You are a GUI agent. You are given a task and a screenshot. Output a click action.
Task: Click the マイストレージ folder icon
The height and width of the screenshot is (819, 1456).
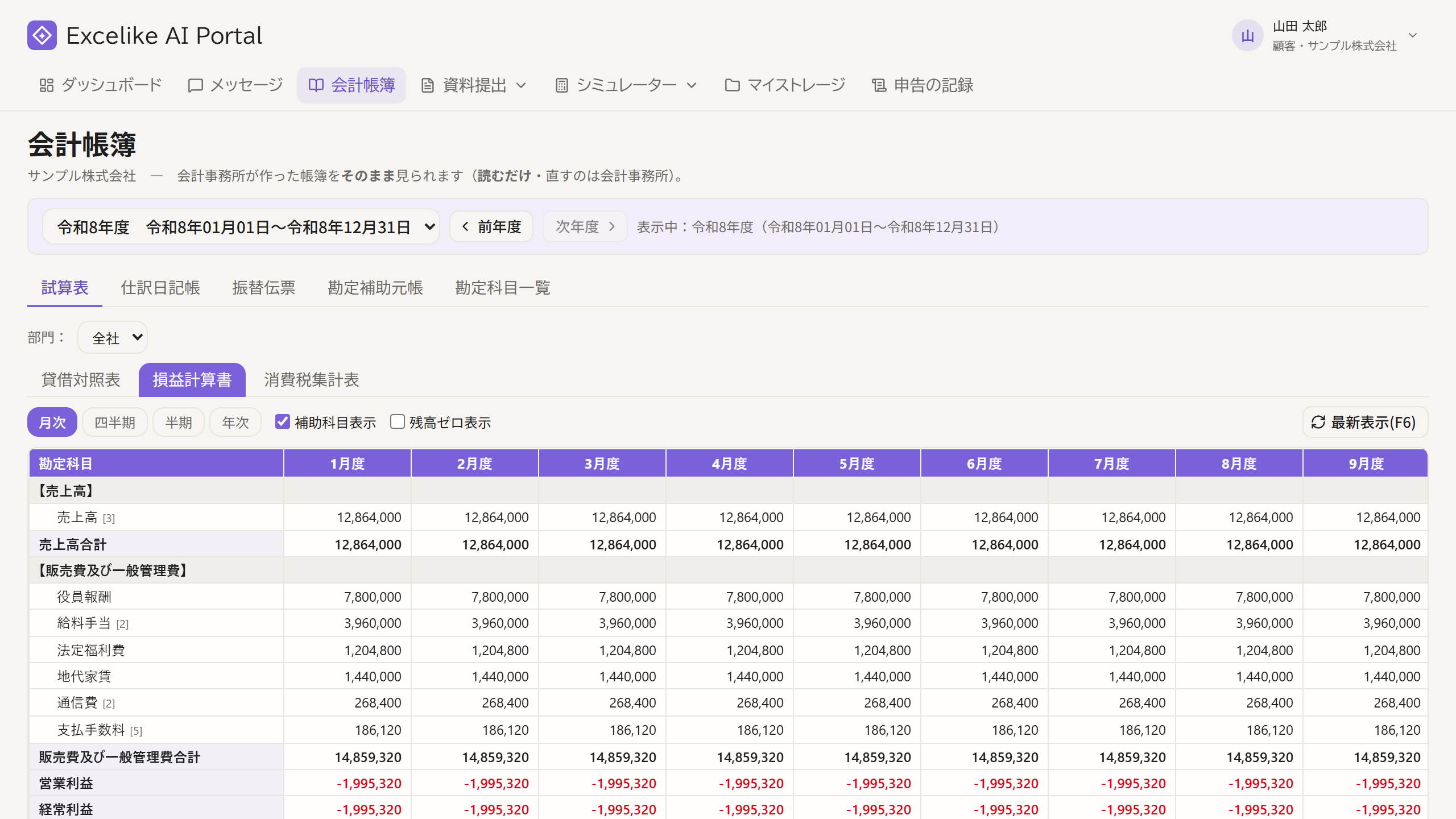pos(732,85)
